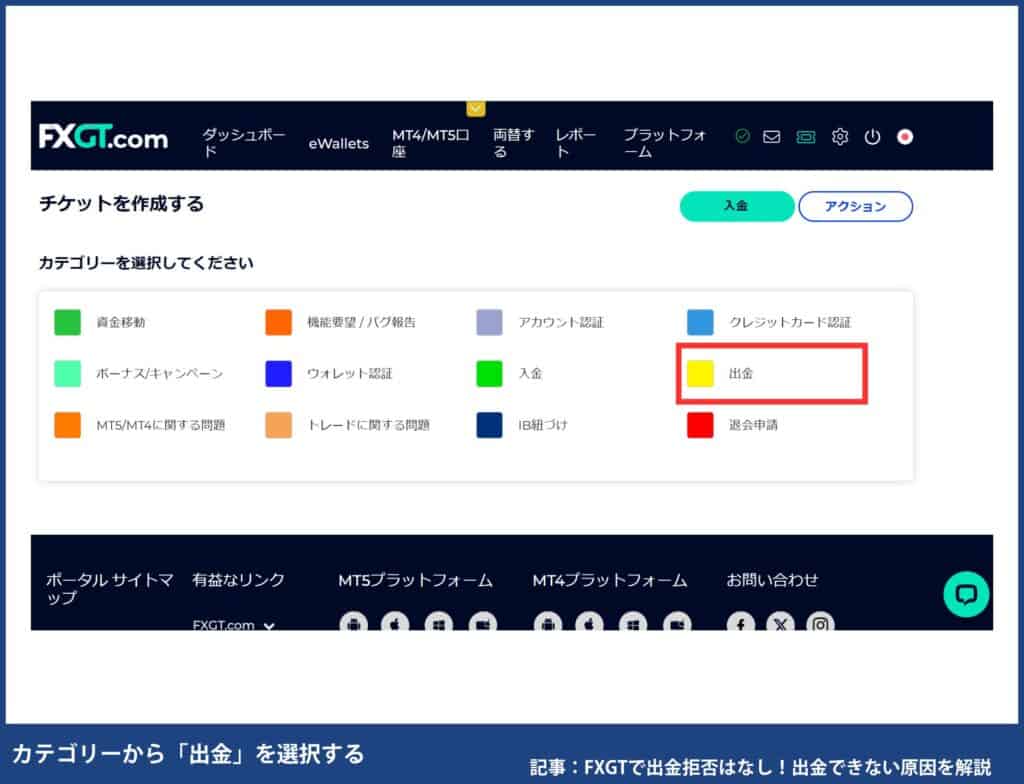Click the teal 入金 button
1024x784 pixels.
click(737, 206)
